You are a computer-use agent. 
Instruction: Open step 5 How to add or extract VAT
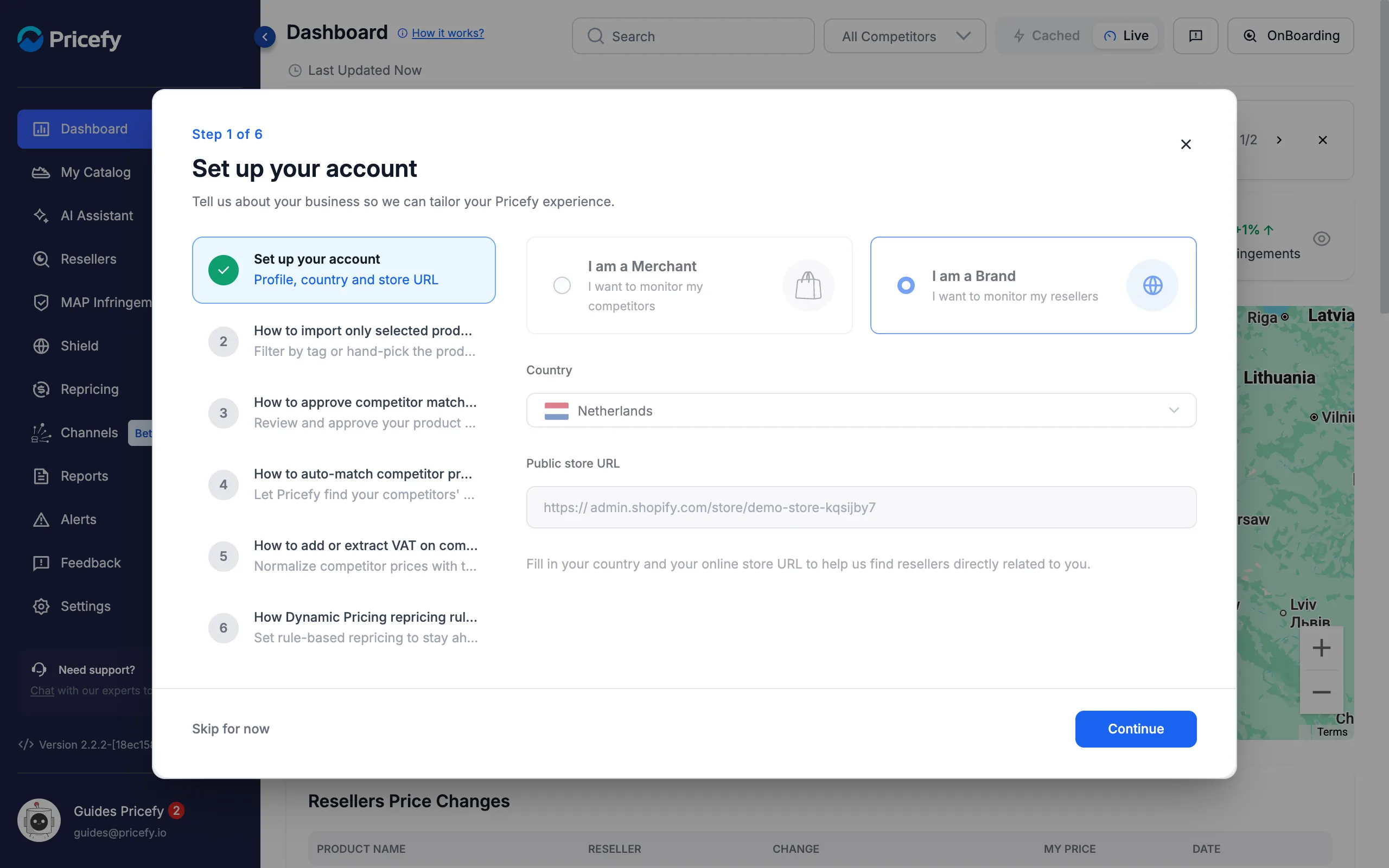tap(344, 556)
